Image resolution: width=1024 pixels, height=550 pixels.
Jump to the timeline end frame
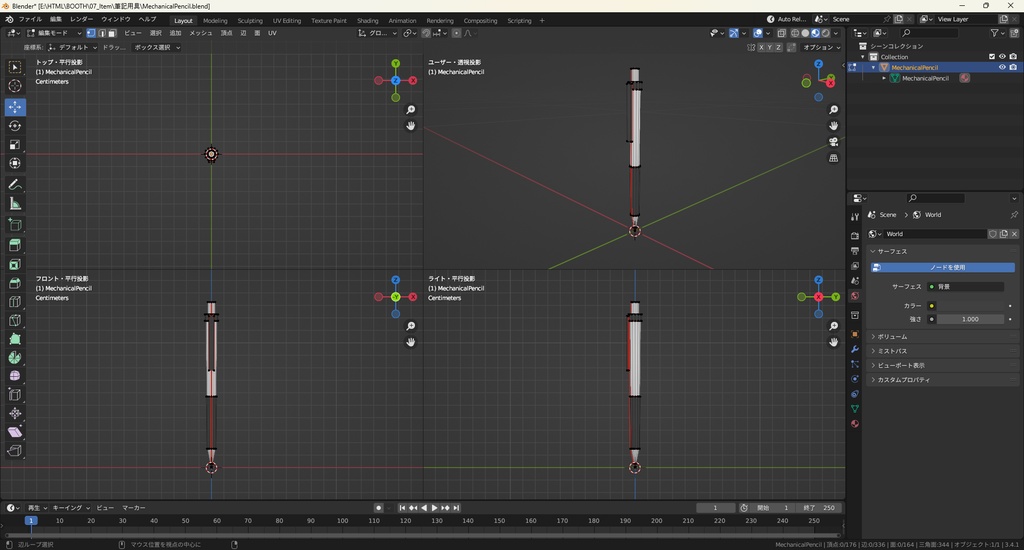coord(456,508)
